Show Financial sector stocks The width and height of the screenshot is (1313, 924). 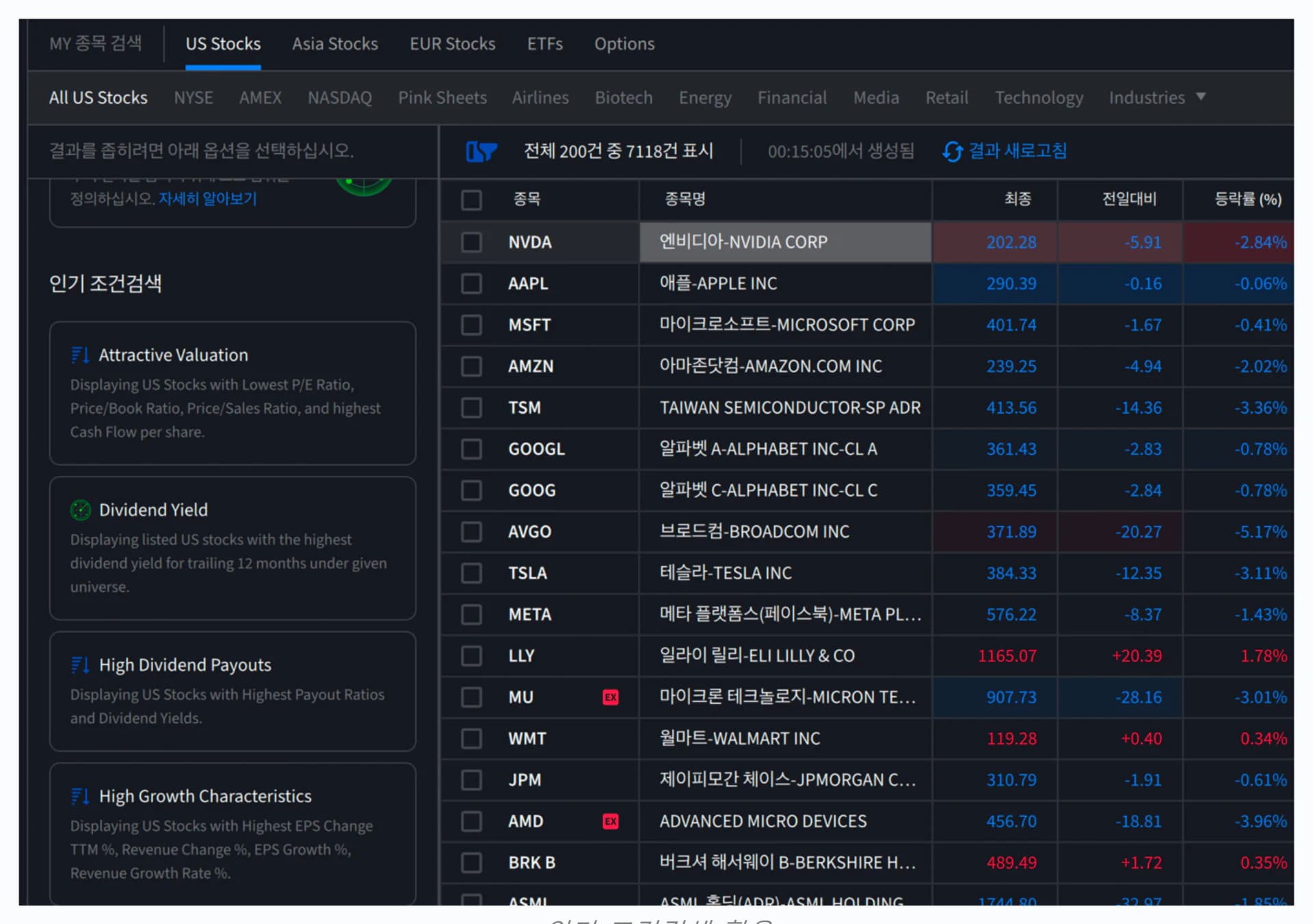click(x=792, y=97)
